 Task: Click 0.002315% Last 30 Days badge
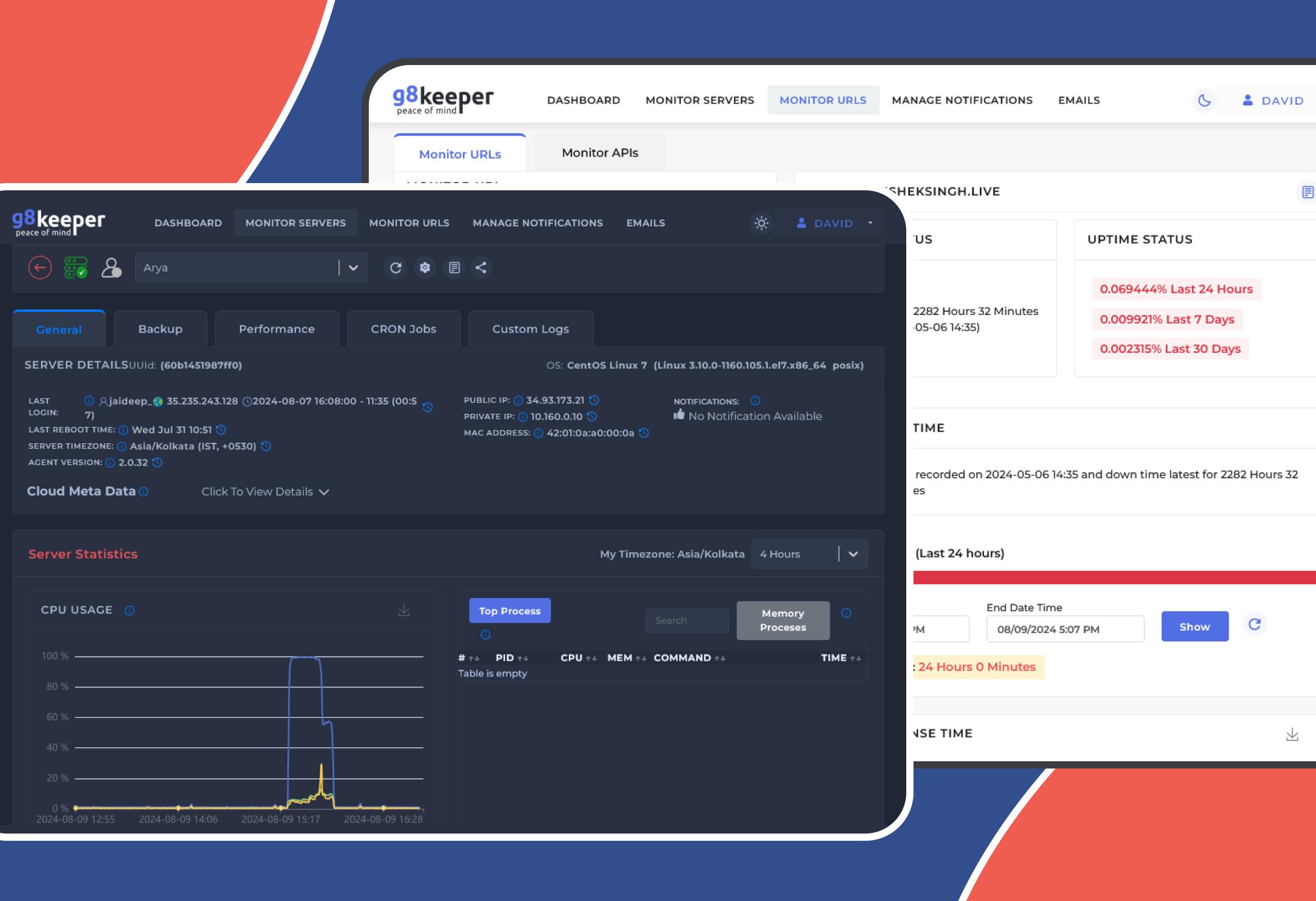1170,349
